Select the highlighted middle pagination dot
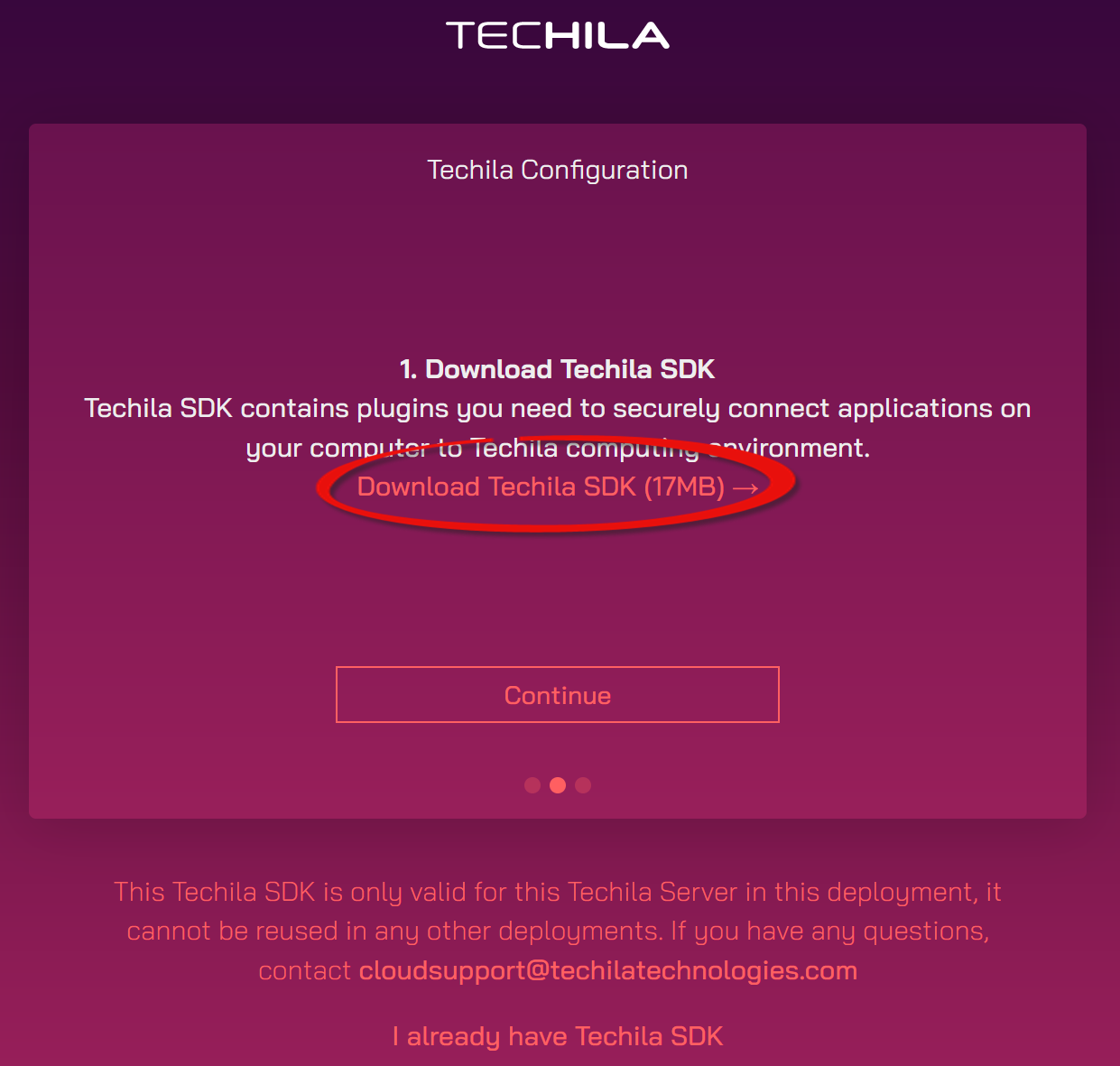Screen dimensions: 1120x1066 coord(558,785)
